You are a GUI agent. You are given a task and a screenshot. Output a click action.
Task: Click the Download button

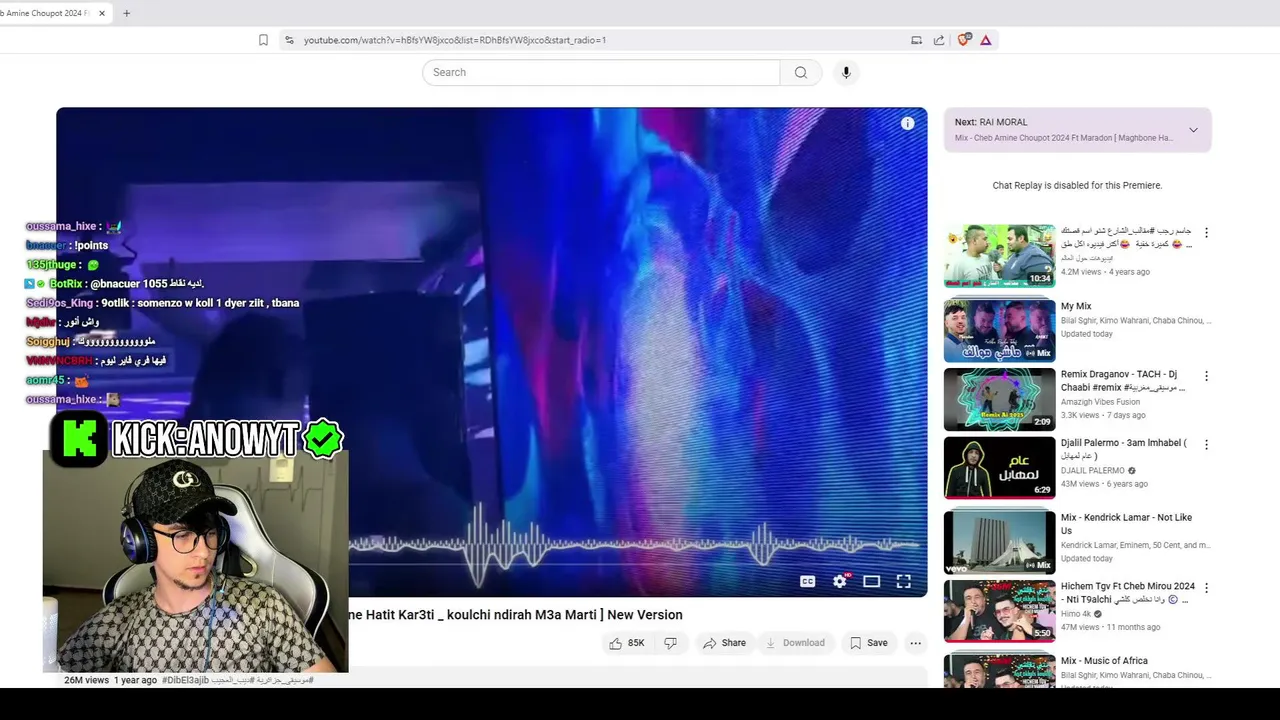point(794,643)
